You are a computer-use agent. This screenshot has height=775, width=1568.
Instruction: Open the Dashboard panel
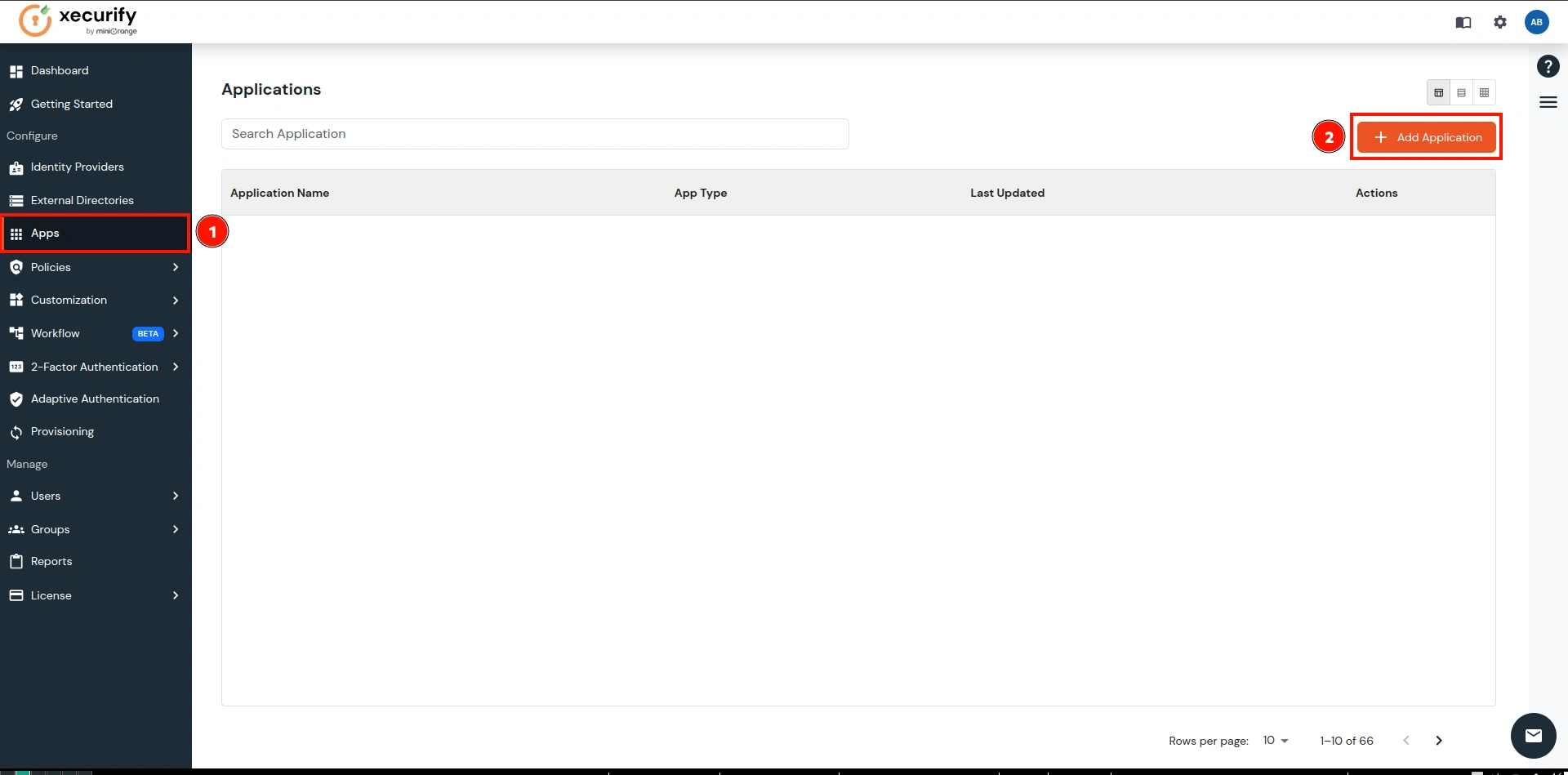click(x=59, y=70)
